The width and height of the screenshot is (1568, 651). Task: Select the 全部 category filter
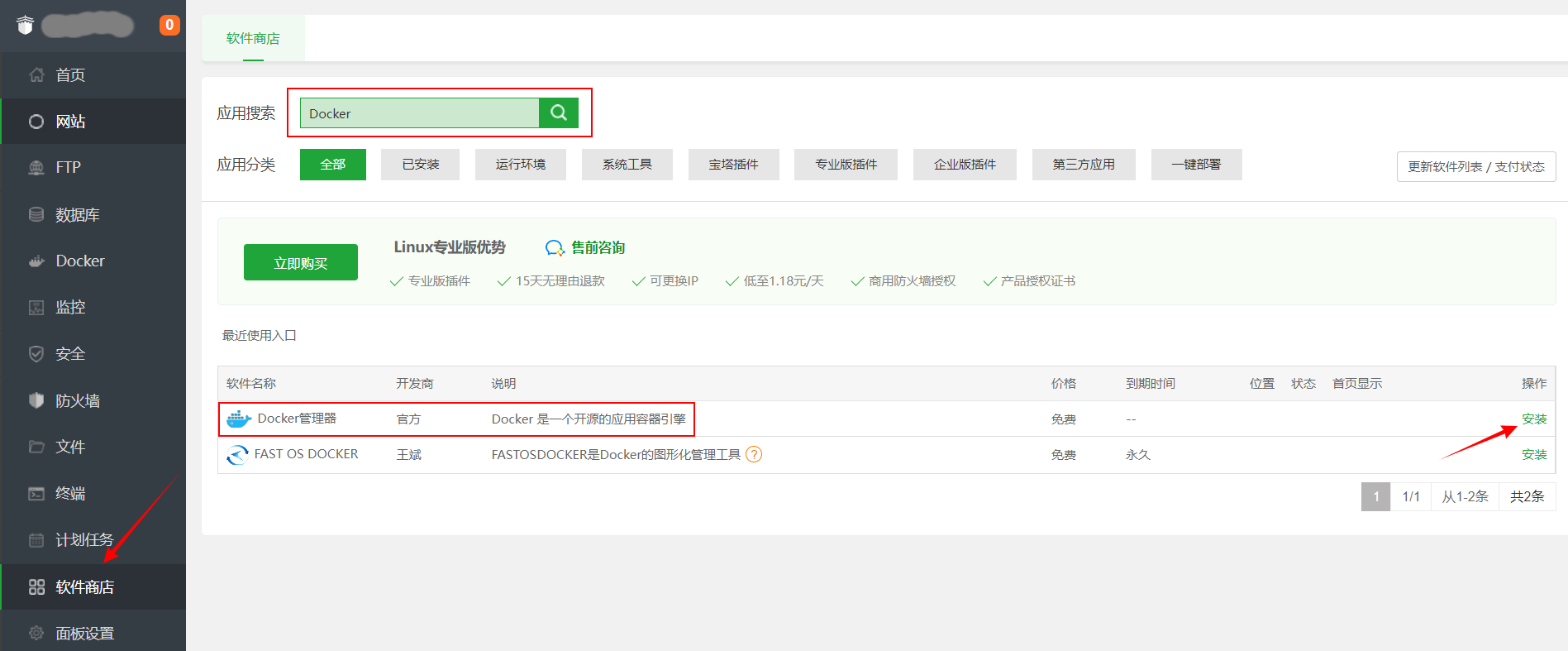[x=332, y=165]
